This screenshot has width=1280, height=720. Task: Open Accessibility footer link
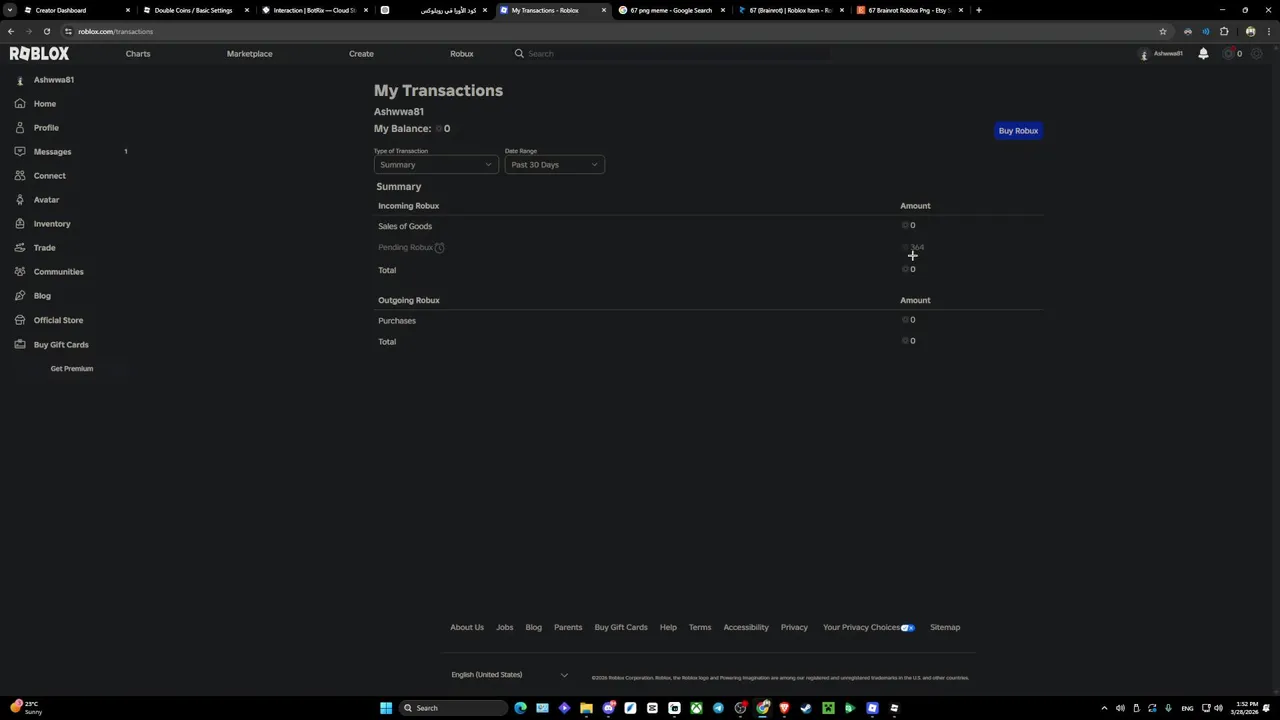click(x=746, y=627)
